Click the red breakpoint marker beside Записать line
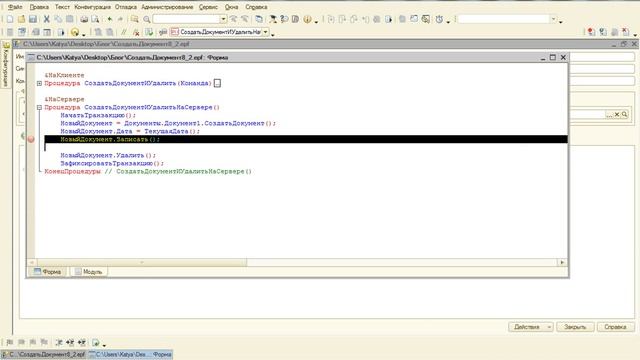640x360 pixels. point(31,139)
